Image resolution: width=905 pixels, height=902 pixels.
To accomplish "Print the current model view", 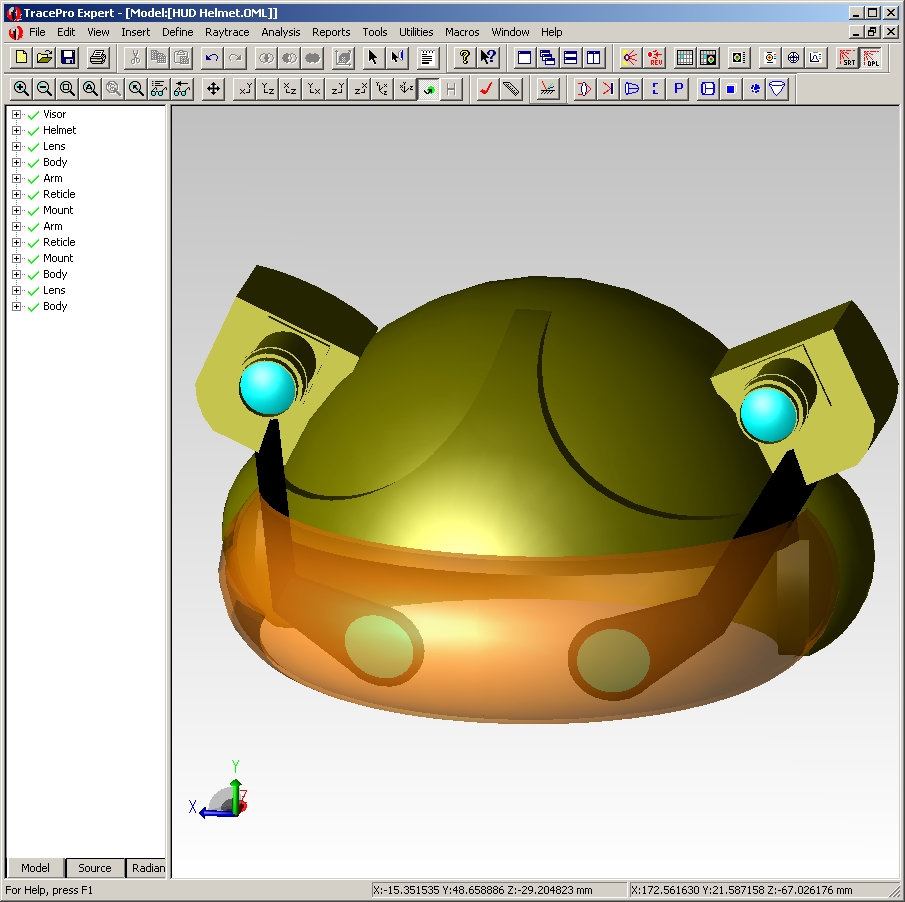I will [x=97, y=58].
